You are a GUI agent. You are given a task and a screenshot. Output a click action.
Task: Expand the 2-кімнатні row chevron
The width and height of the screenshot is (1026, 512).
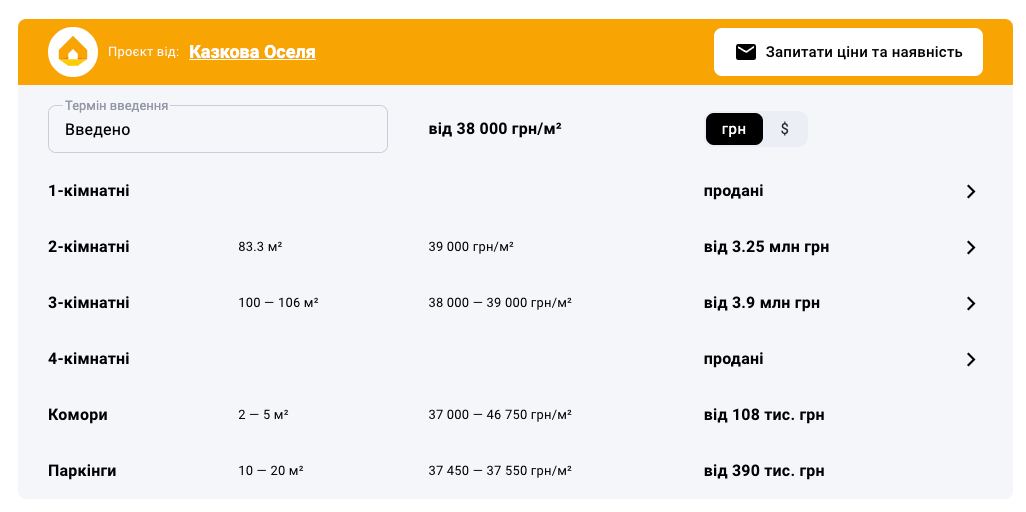[970, 247]
